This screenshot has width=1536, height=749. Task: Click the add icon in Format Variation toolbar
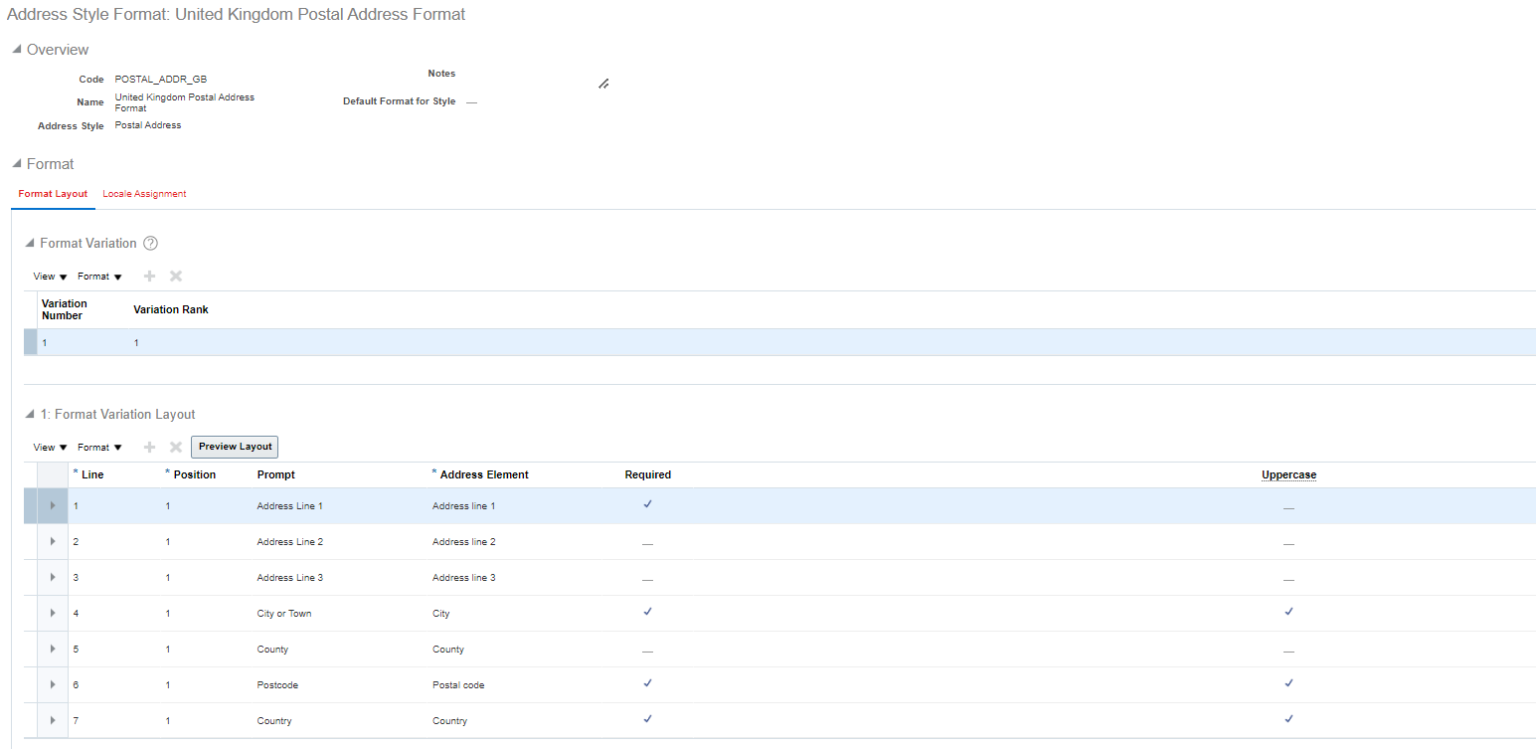151,276
